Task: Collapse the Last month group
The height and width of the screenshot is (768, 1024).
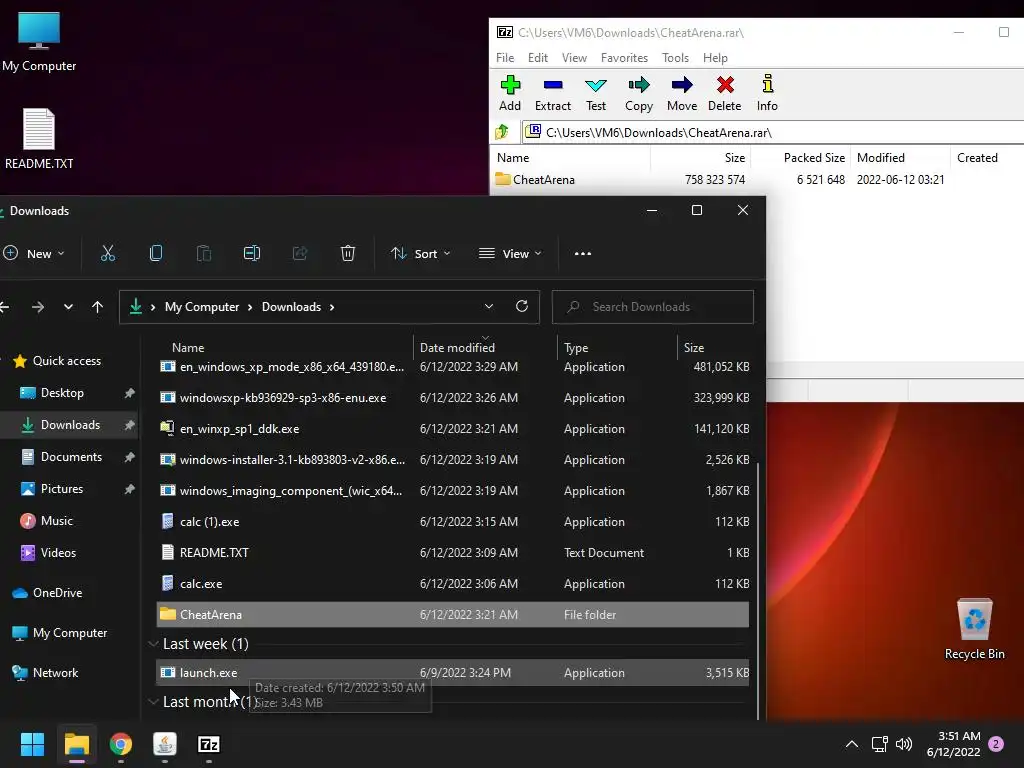Action: 153,702
